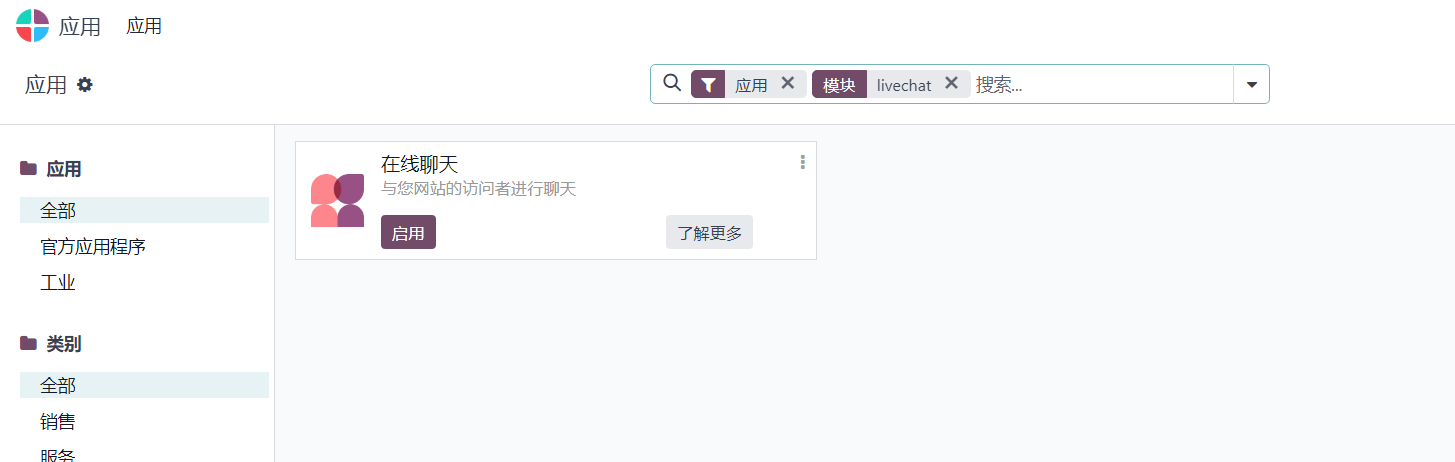Click the 在线聊天 app icon

337,200
